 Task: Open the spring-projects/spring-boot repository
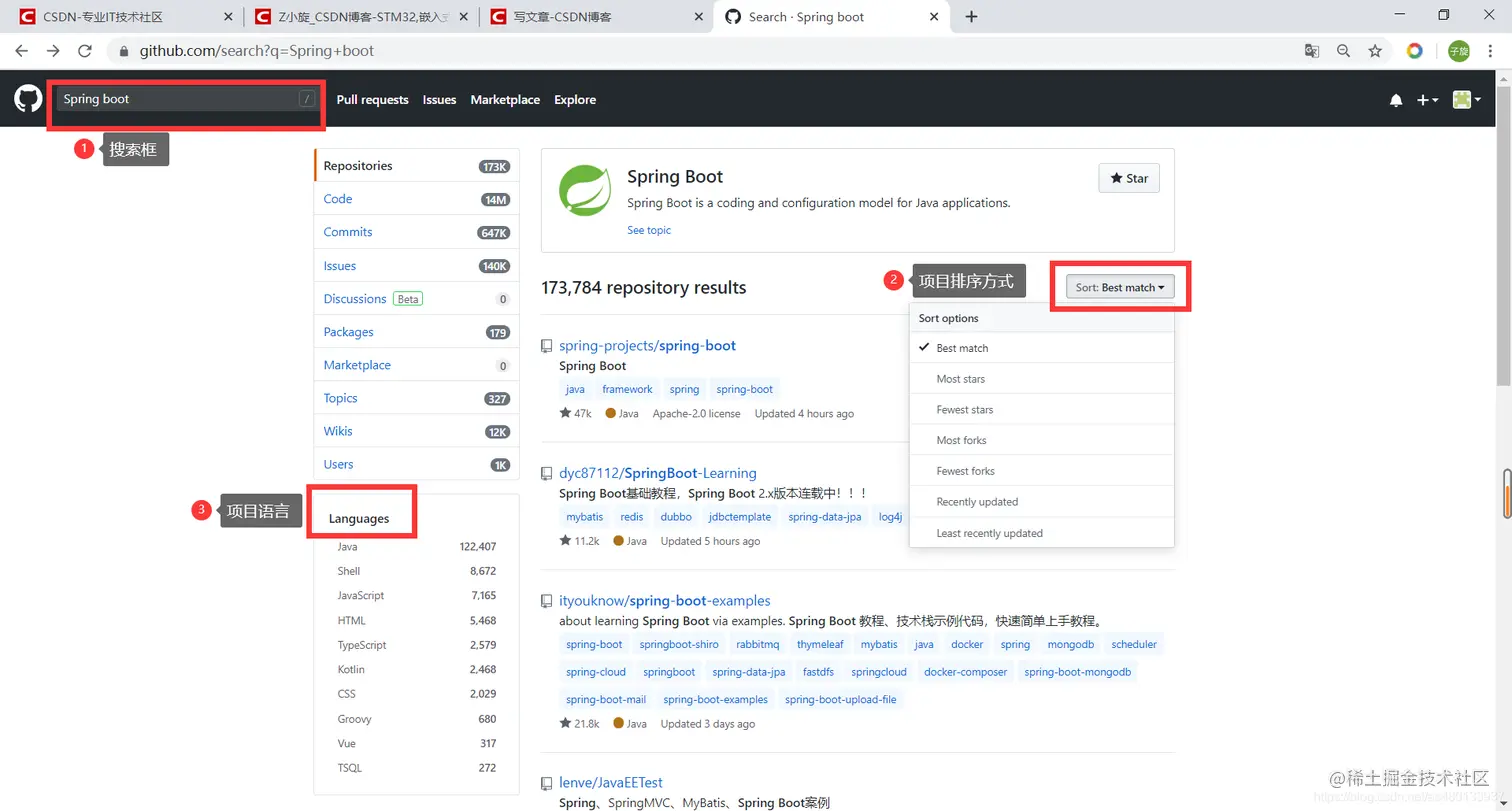[647, 346]
